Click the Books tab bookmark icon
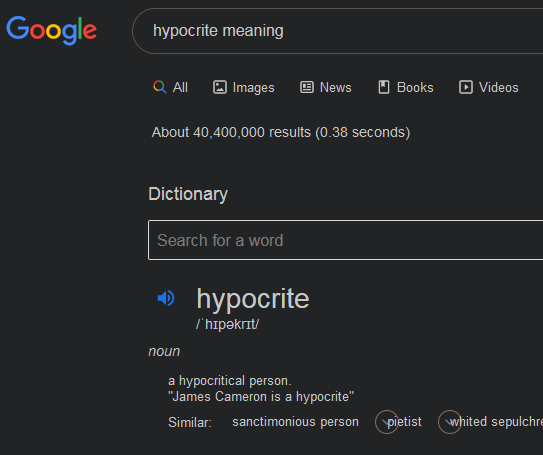This screenshot has height=455, width=543. [384, 87]
